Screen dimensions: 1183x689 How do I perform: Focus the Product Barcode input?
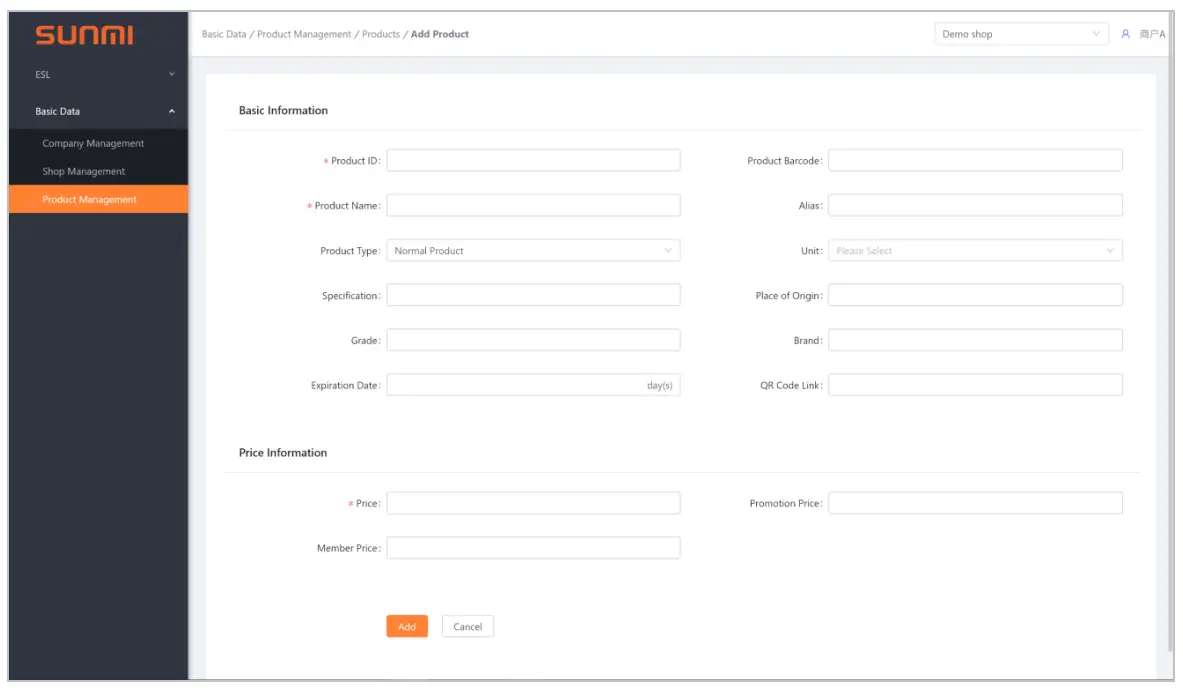pos(975,161)
